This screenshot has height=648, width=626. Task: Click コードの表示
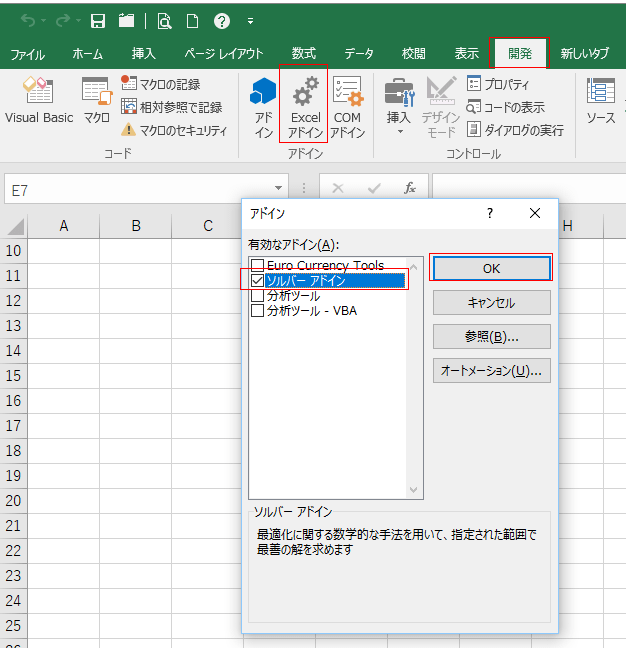point(505,107)
